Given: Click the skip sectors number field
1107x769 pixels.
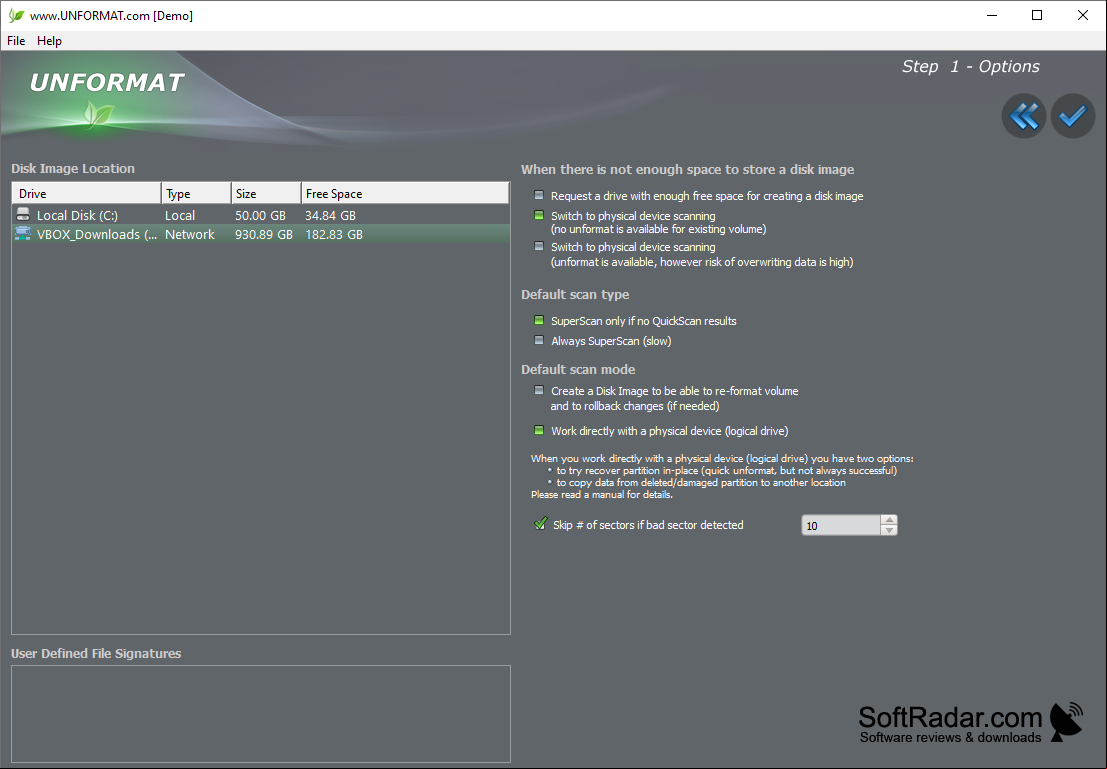Looking at the screenshot, I should (842, 525).
